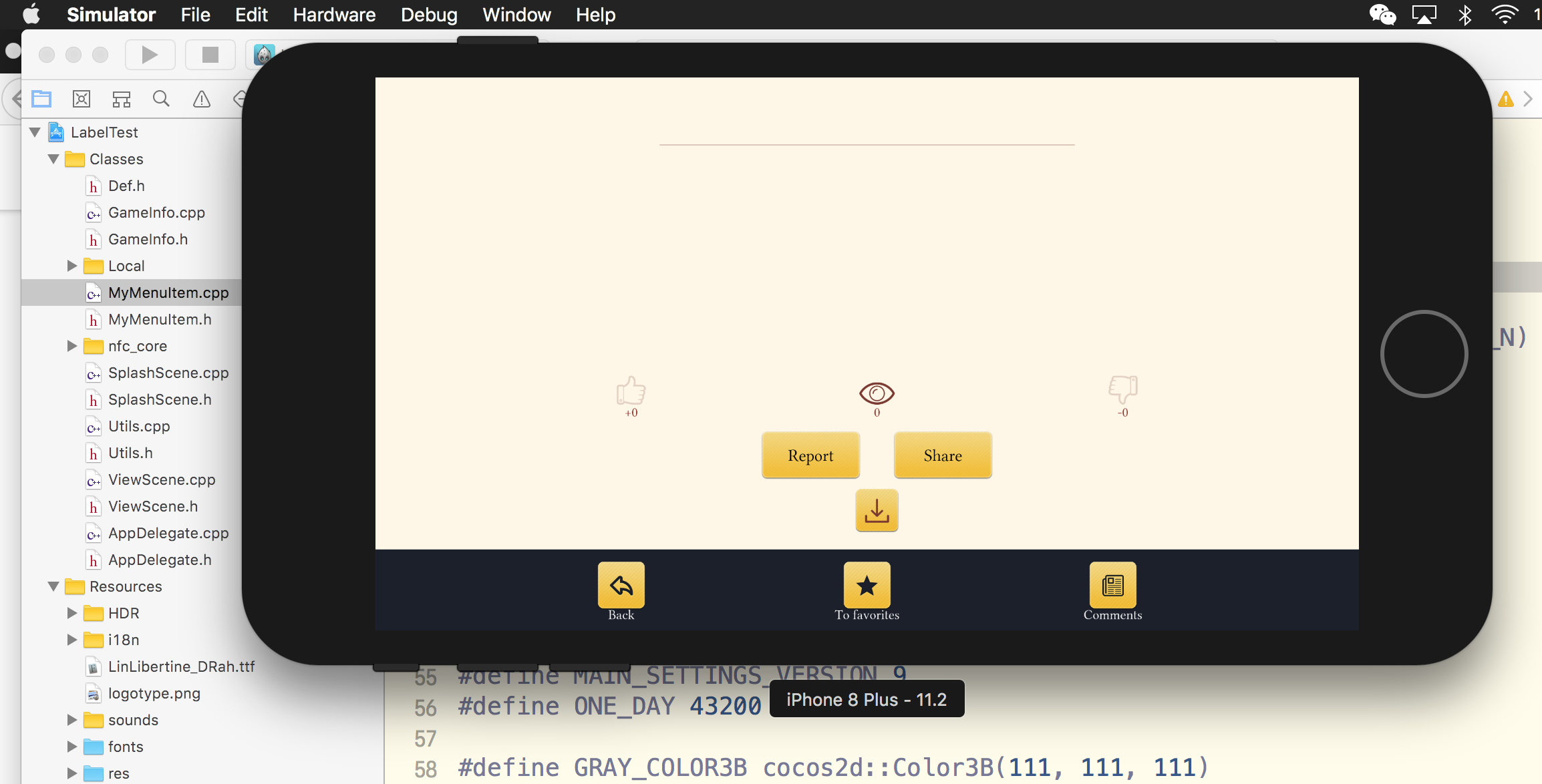Open the Hardware menu

(x=334, y=15)
